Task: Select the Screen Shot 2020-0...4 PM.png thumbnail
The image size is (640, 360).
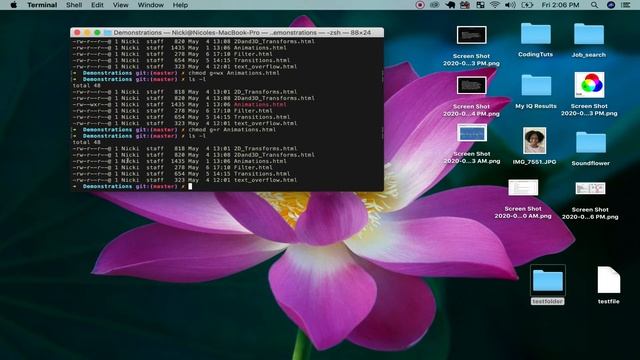Action: click(x=471, y=85)
